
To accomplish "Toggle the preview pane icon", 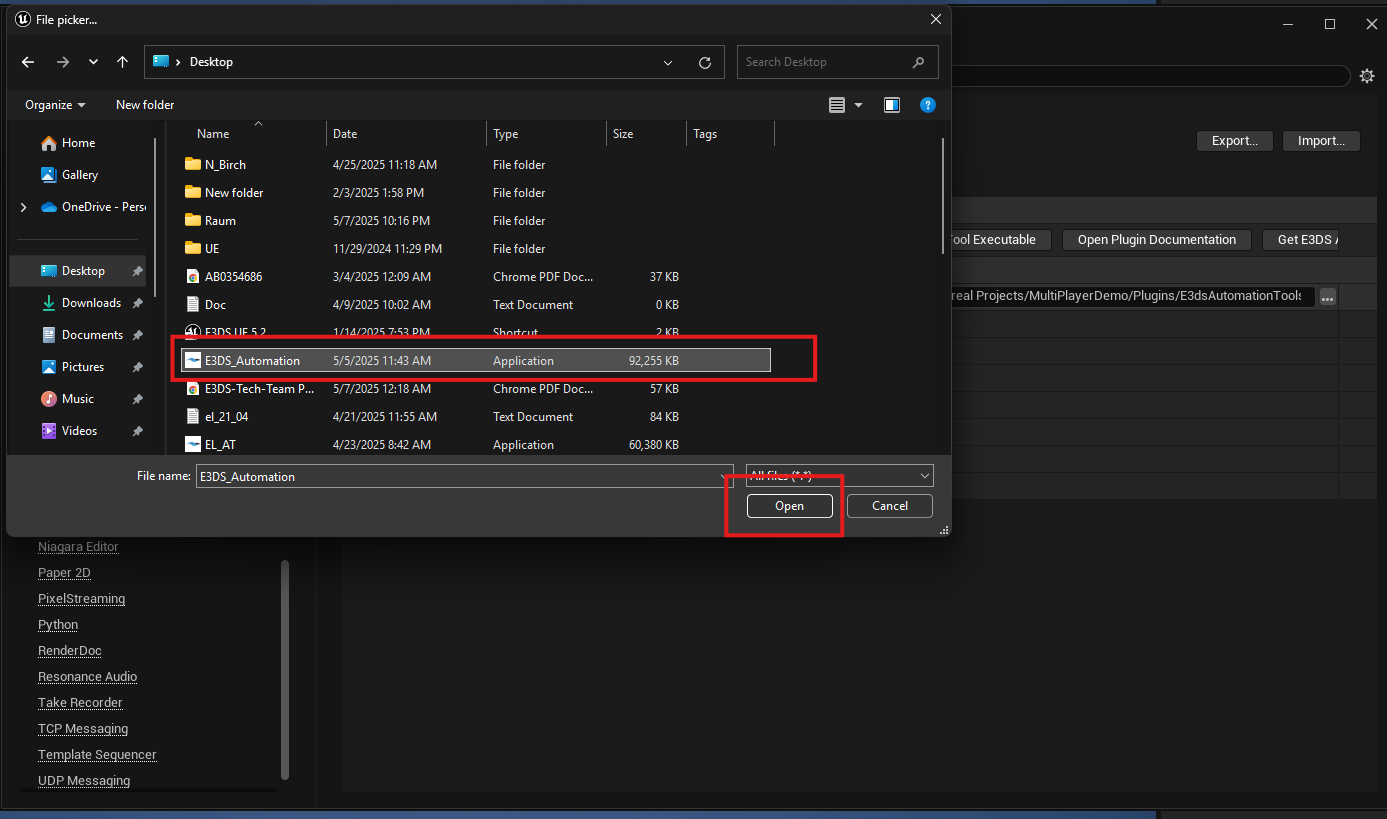I will pyautogui.click(x=892, y=105).
